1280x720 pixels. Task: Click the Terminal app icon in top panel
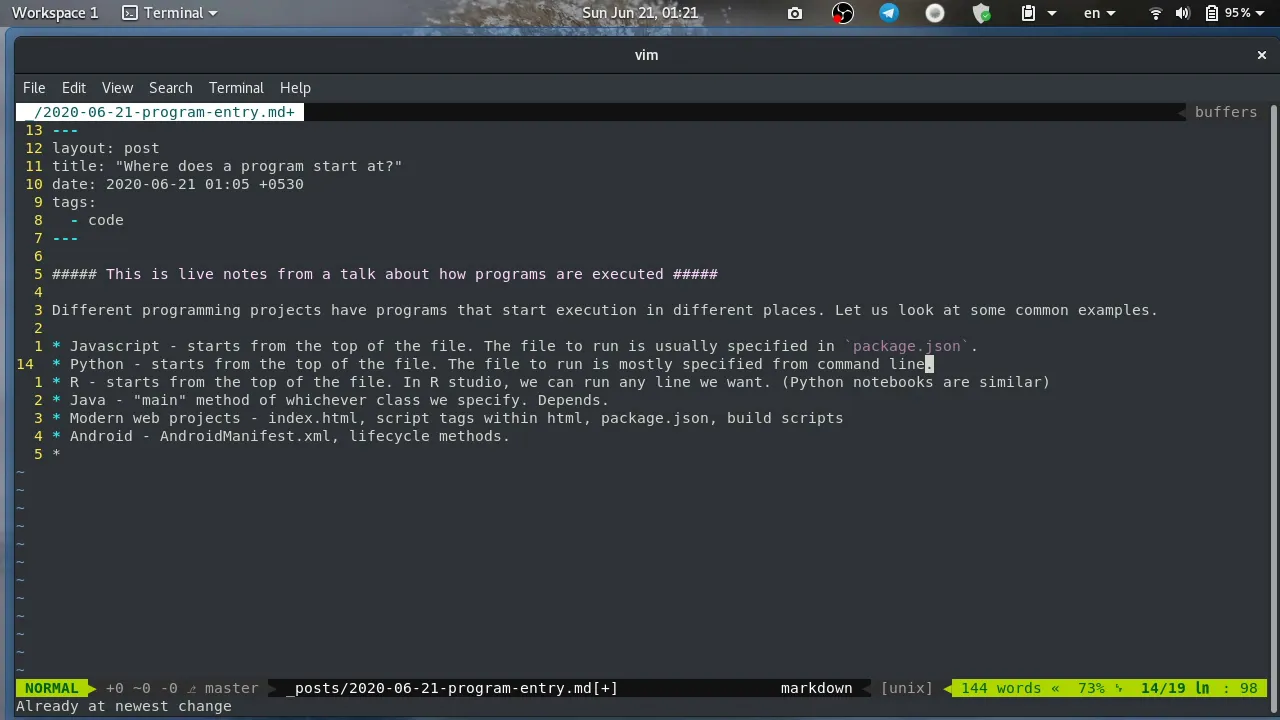130,13
